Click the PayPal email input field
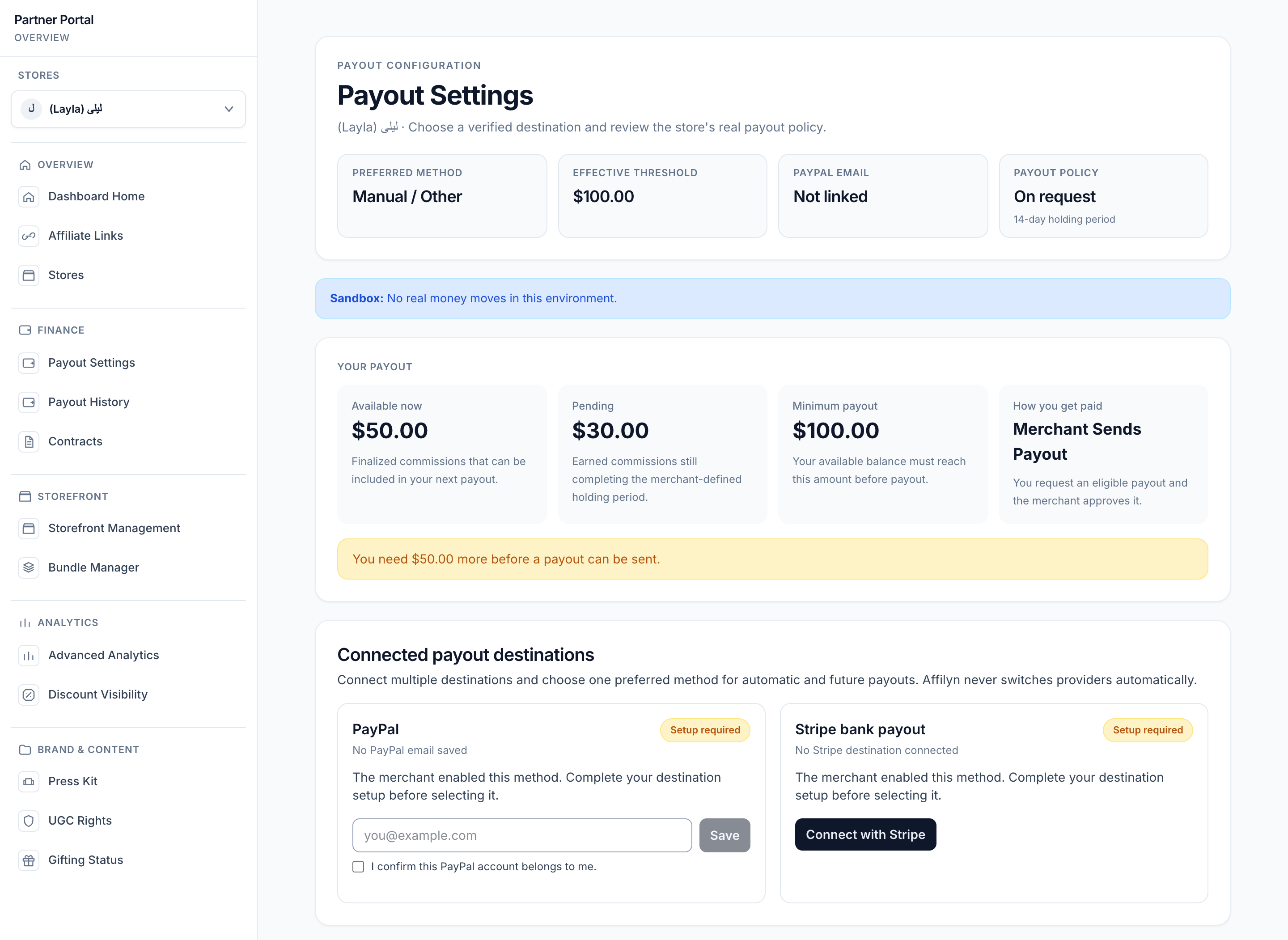Viewport: 1288px width, 940px height. 522,835
